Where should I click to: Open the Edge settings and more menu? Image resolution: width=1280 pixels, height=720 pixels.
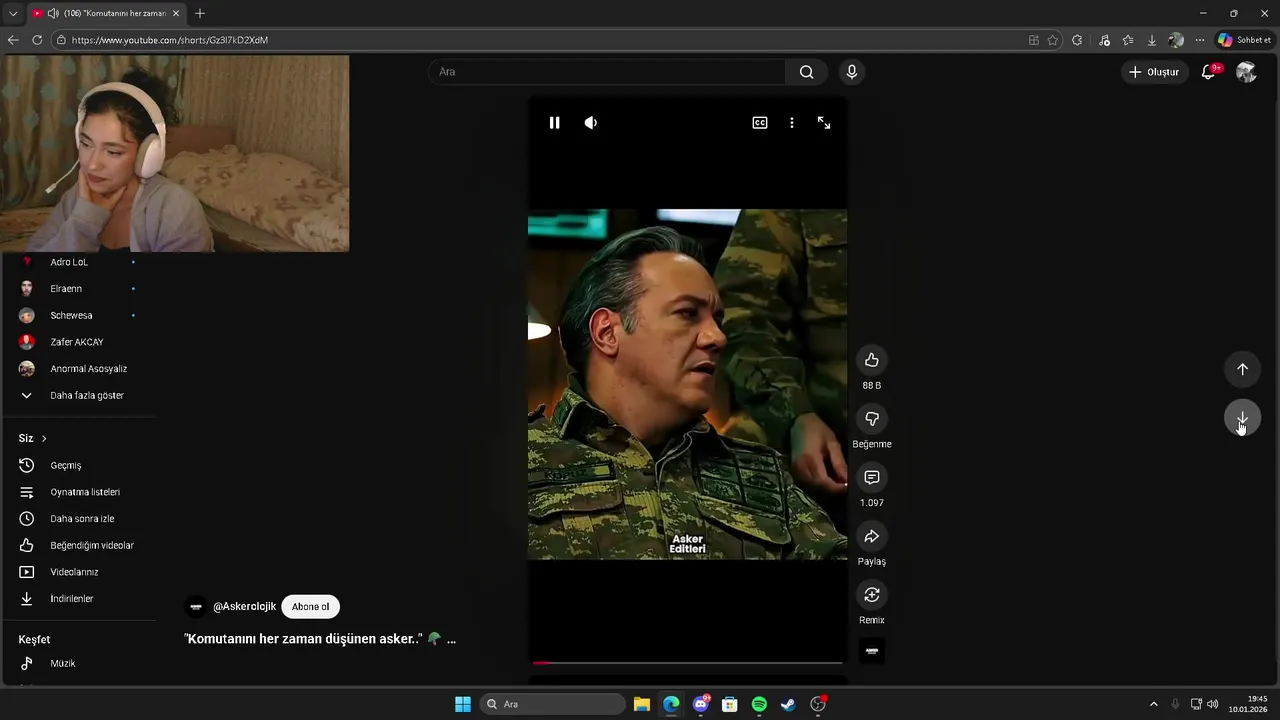pos(1200,40)
